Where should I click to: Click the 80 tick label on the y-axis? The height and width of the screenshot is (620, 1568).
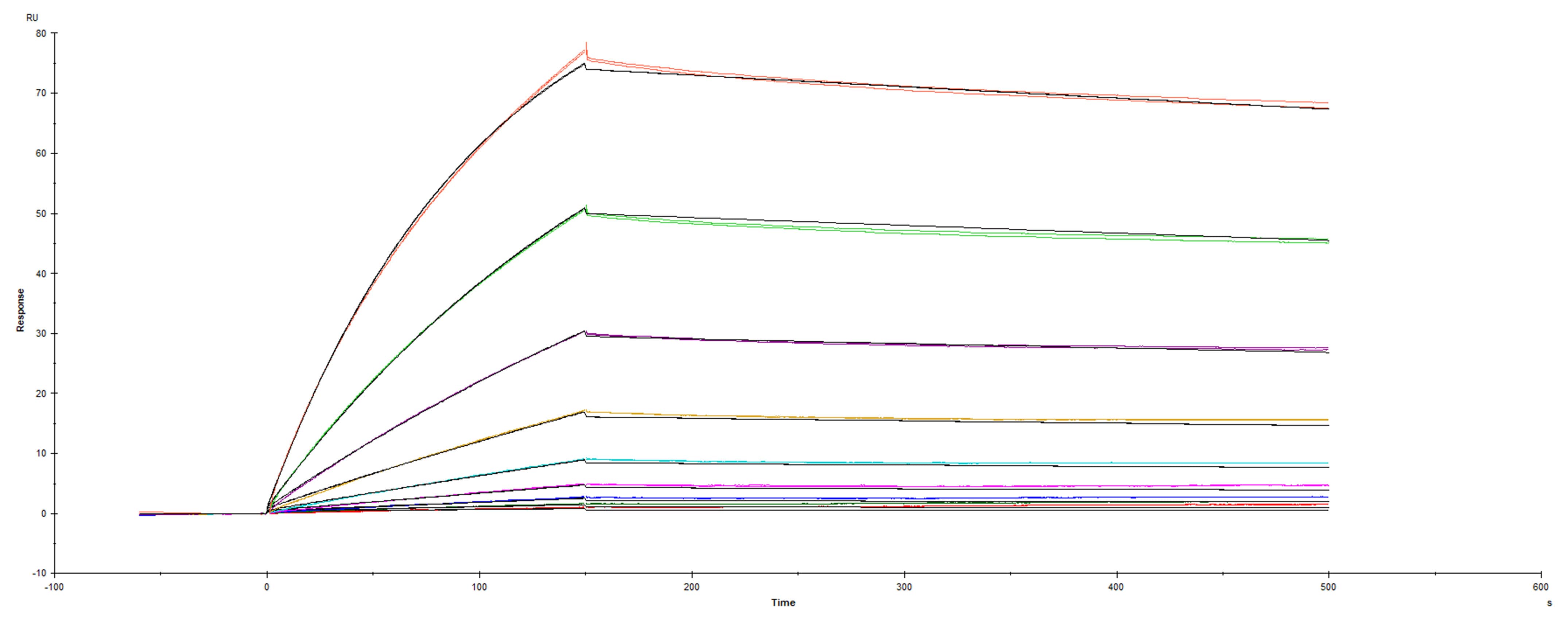[41, 33]
